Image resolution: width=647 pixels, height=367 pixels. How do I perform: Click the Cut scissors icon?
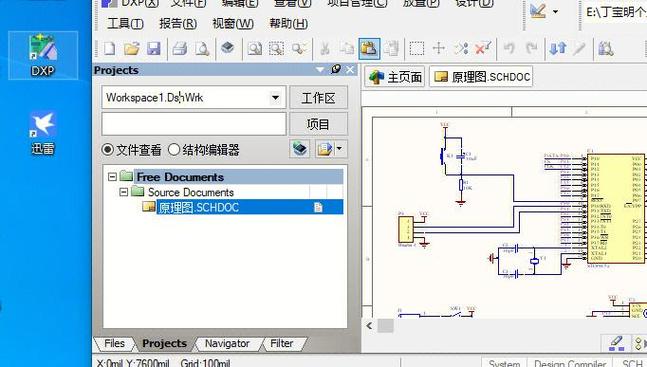point(325,49)
